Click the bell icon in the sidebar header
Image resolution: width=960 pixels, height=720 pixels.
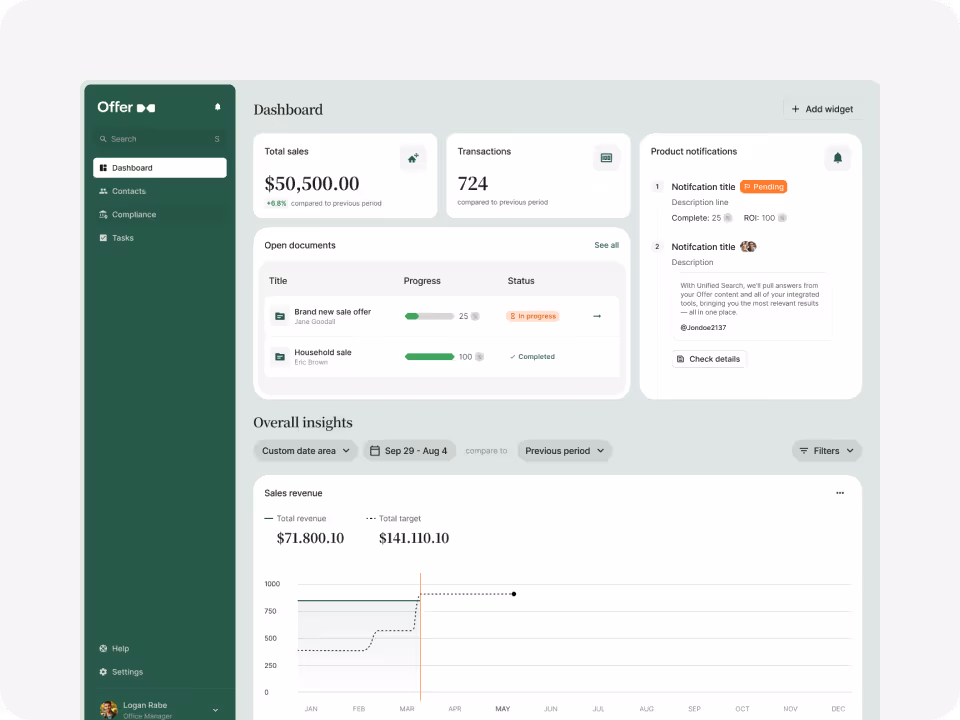pos(219,106)
